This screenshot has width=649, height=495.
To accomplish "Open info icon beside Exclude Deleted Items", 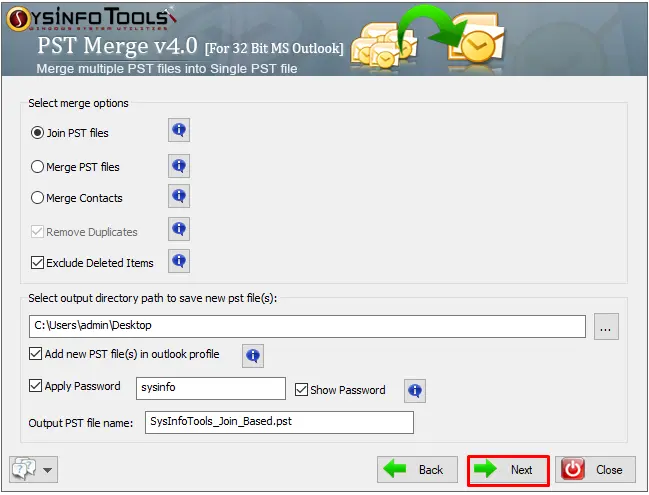I will (179, 261).
